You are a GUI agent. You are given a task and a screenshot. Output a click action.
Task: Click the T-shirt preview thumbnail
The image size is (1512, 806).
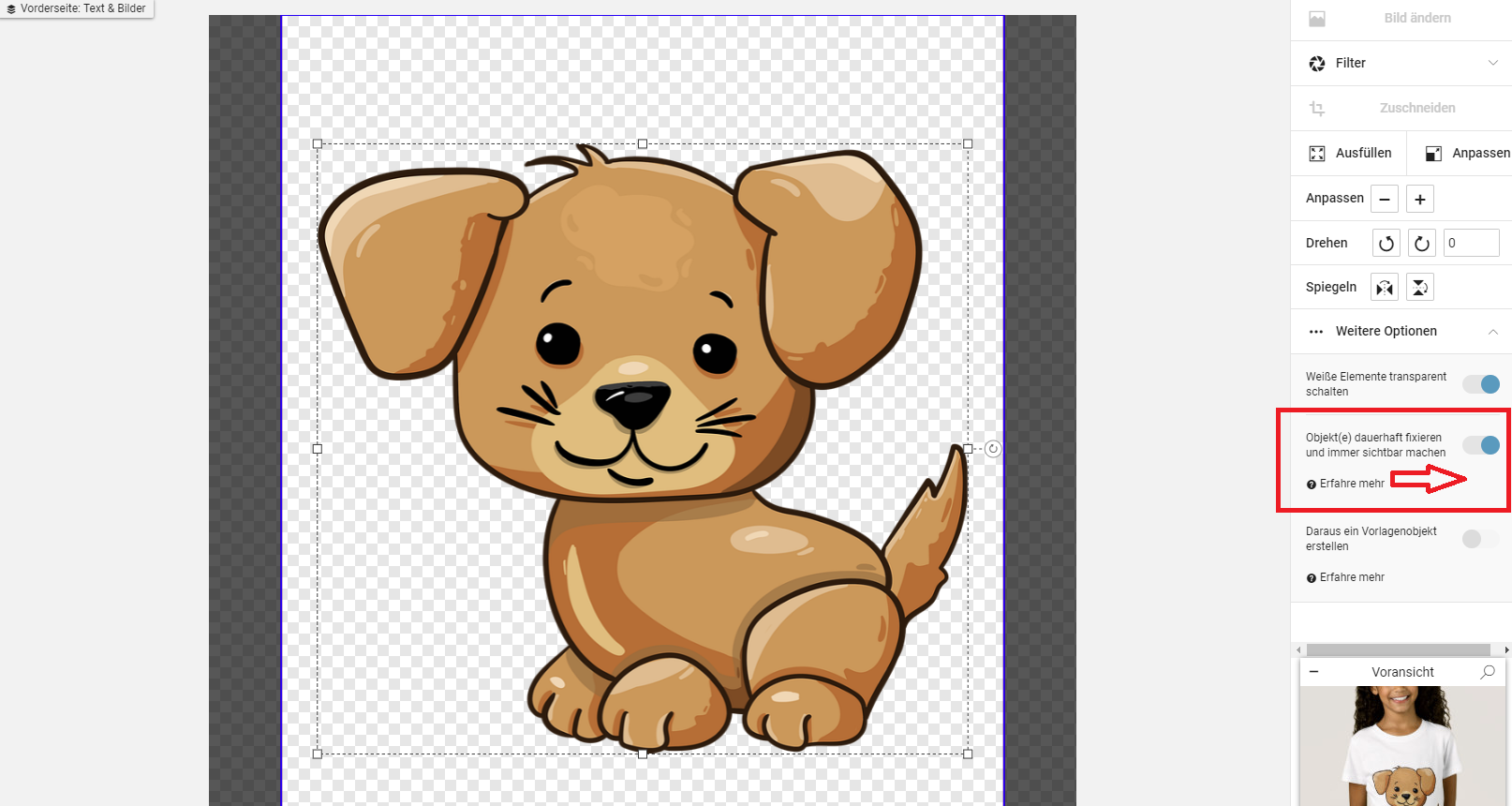pyautogui.click(x=1402, y=746)
